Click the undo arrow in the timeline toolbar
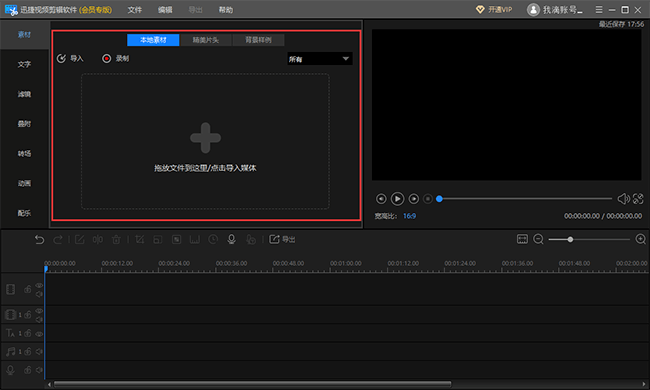The width and height of the screenshot is (650, 390). (39, 240)
